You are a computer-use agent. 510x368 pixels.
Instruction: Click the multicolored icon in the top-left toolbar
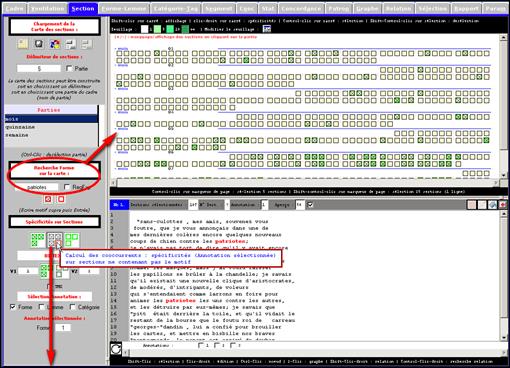[x=55, y=44]
